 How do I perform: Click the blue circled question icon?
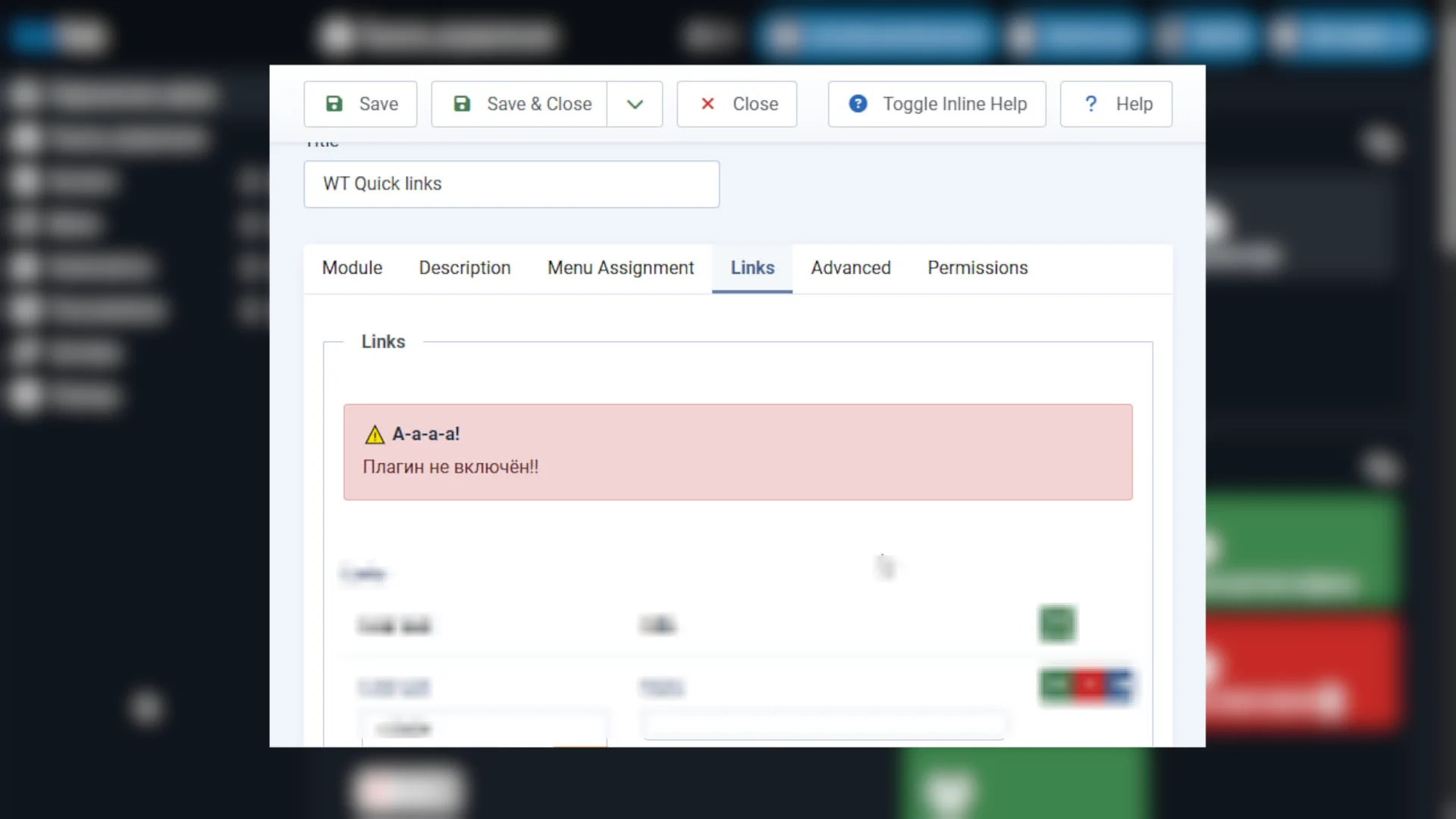point(858,104)
